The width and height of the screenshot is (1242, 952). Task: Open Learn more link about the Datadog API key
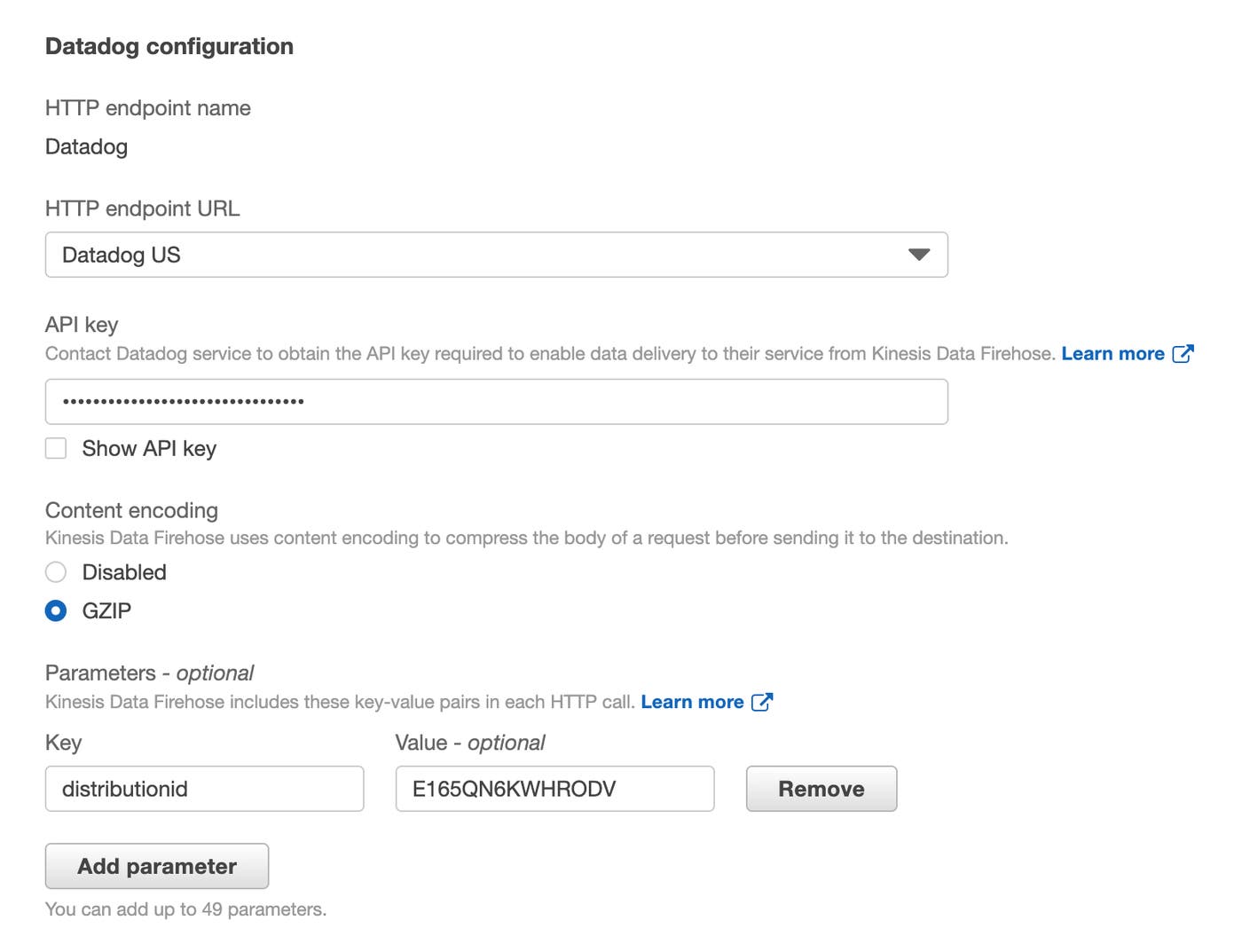1112,353
